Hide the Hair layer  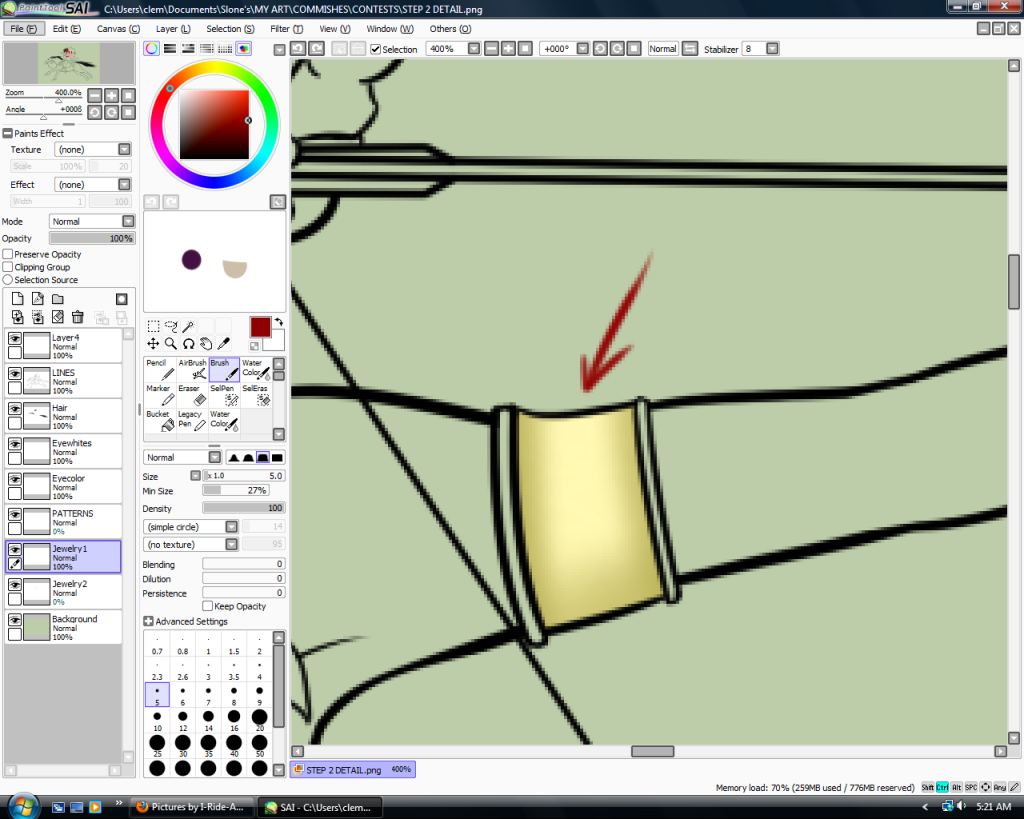coord(15,409)
